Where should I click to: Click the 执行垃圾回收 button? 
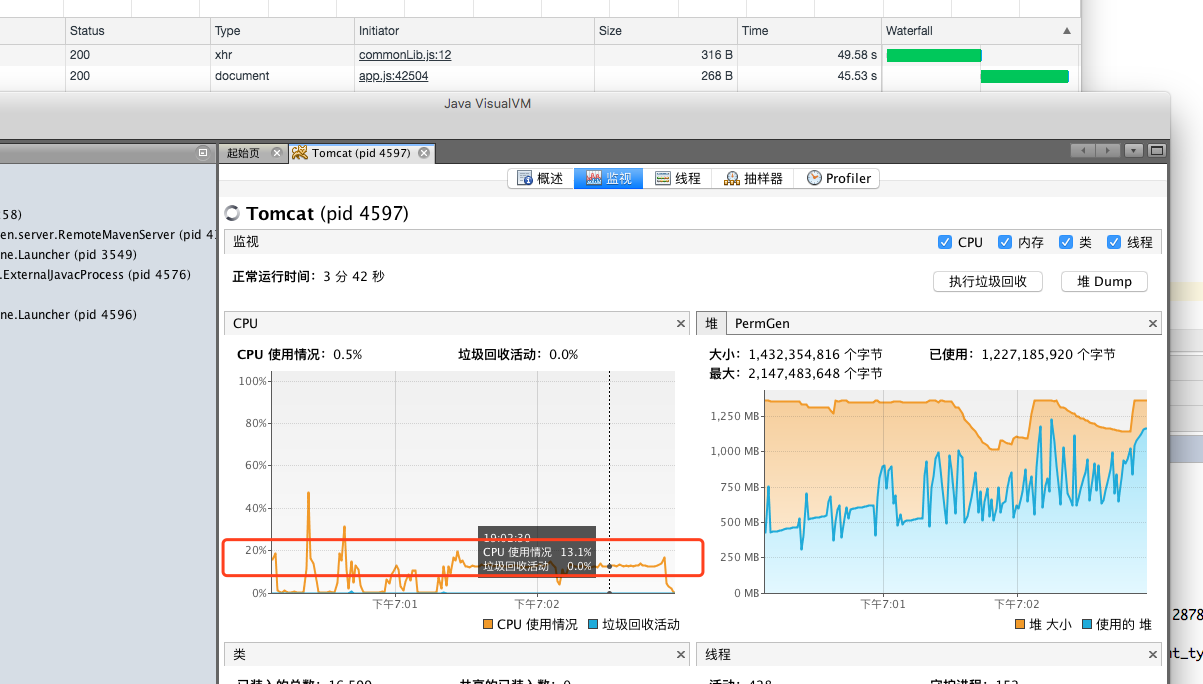tap(988, 281)
